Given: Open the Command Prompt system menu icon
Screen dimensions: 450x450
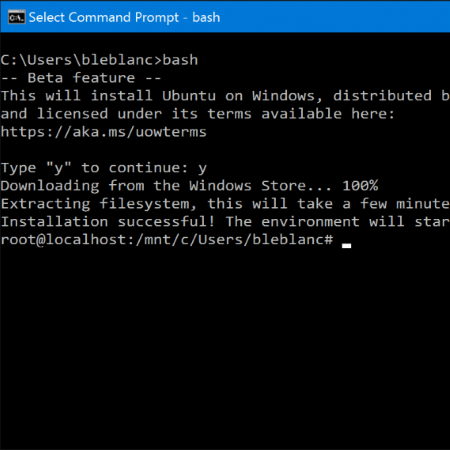Looking at the screenshot, I should [17, 17].
